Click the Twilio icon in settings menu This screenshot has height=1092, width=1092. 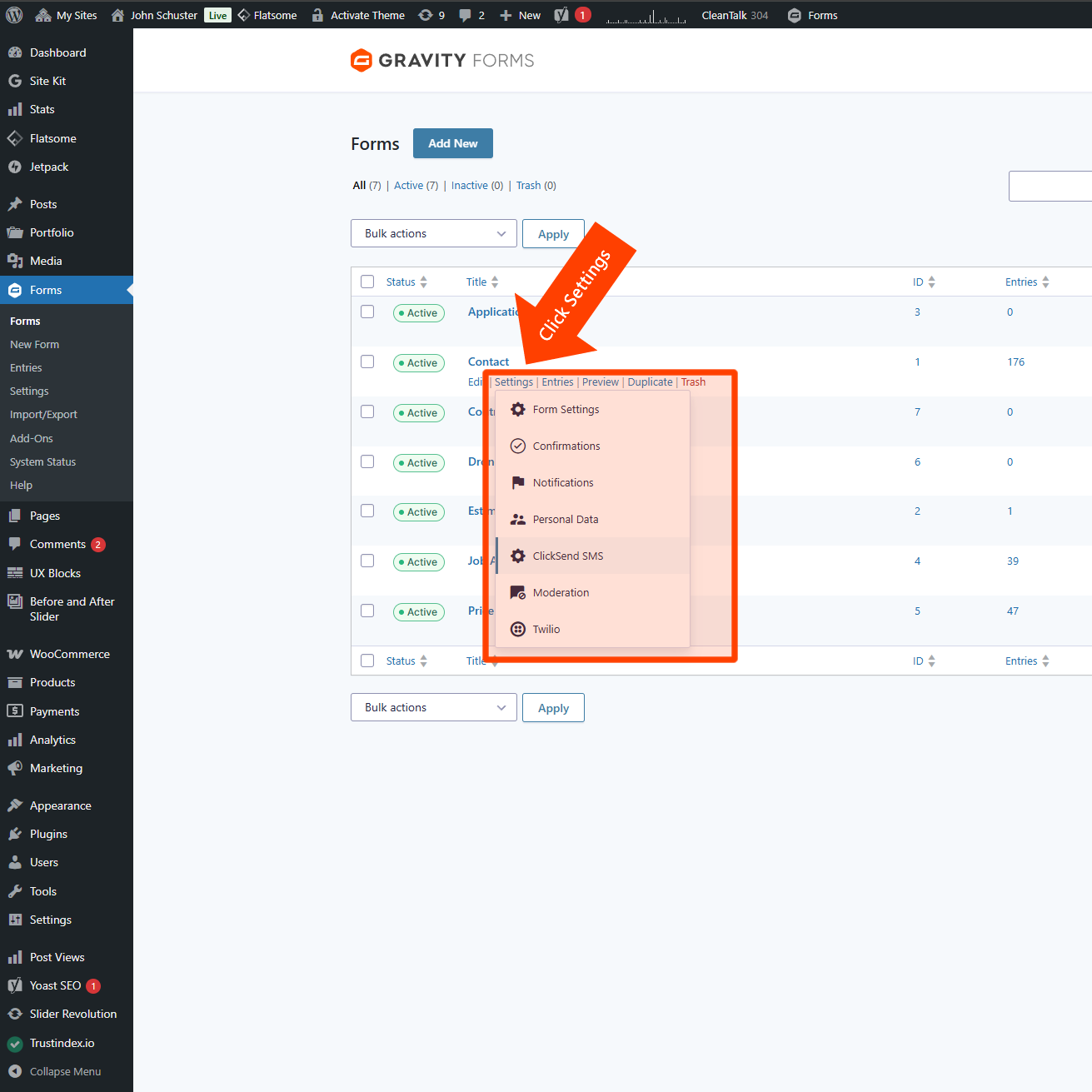point(518,629)
